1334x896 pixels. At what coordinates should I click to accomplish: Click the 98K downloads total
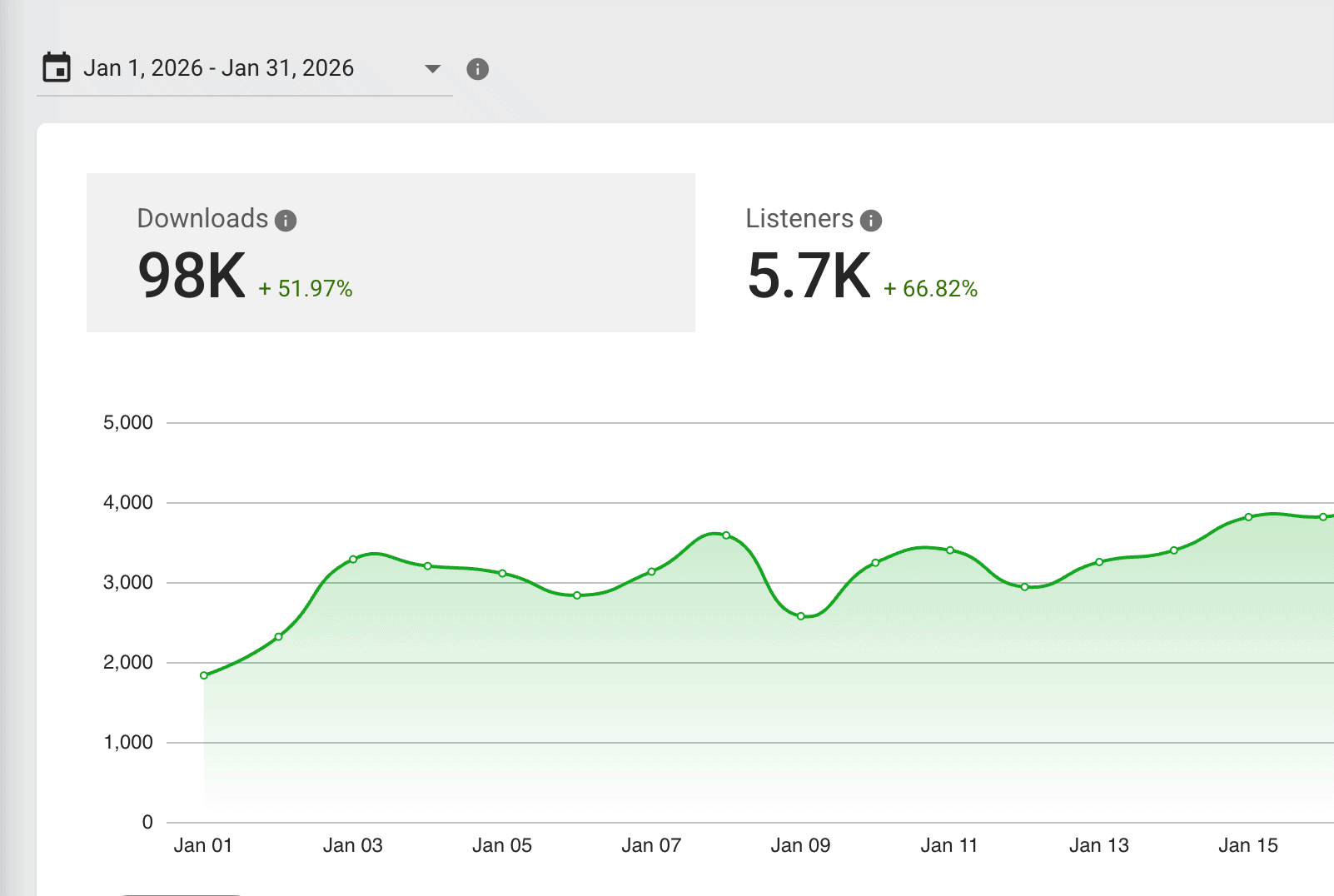192,276
